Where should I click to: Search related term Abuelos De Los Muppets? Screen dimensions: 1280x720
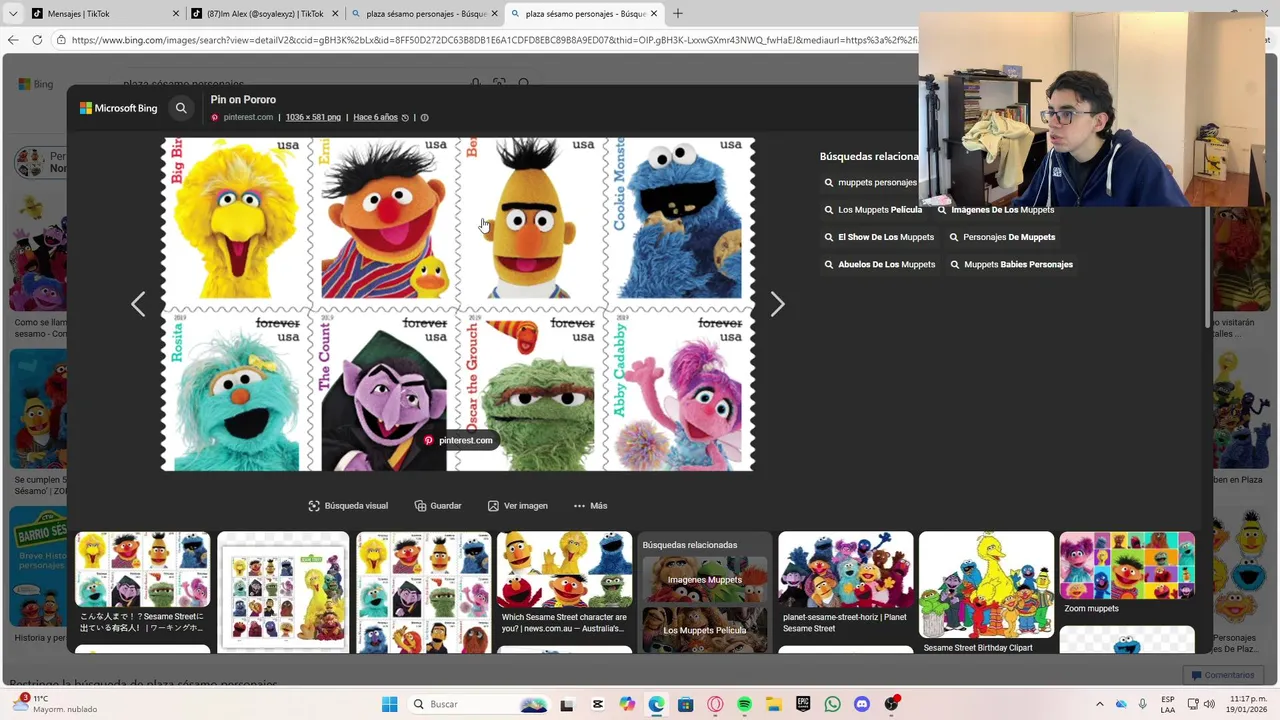tap(879, 264)
